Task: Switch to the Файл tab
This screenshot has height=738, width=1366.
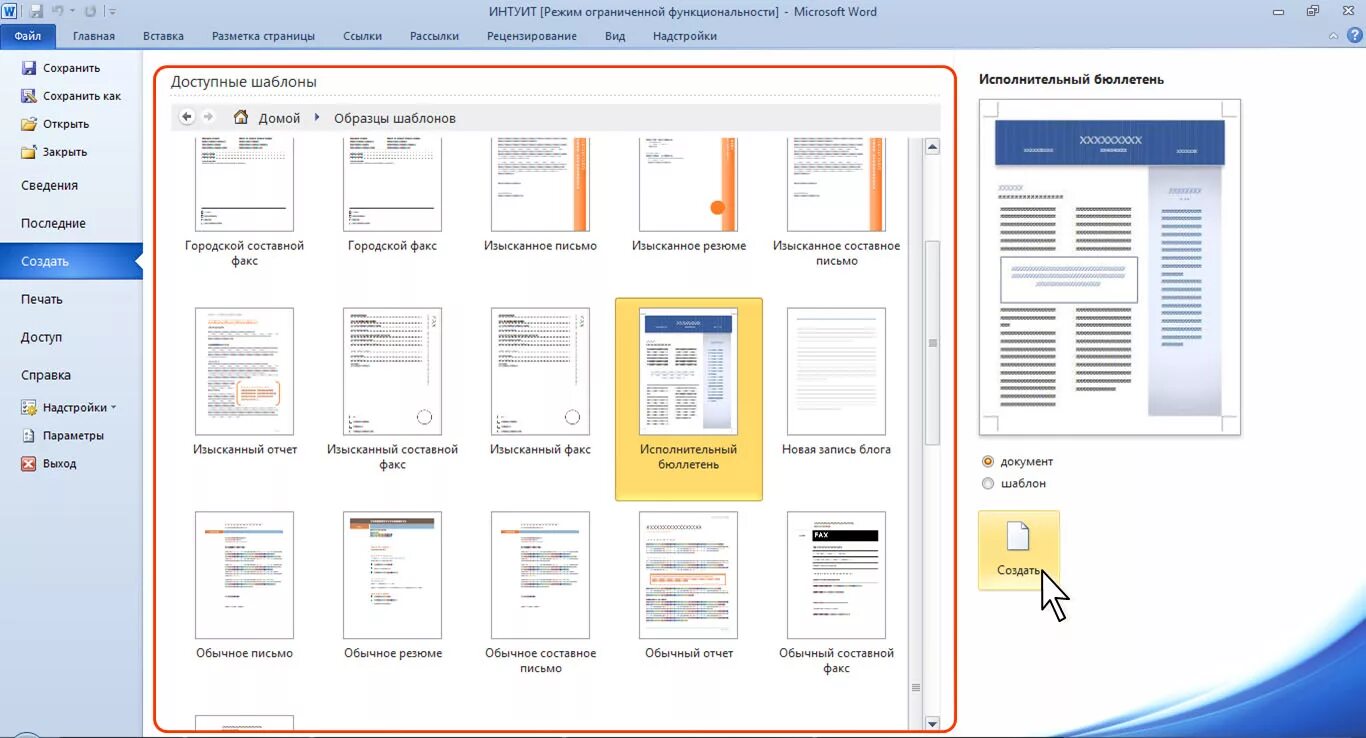Action: (28, 36)
